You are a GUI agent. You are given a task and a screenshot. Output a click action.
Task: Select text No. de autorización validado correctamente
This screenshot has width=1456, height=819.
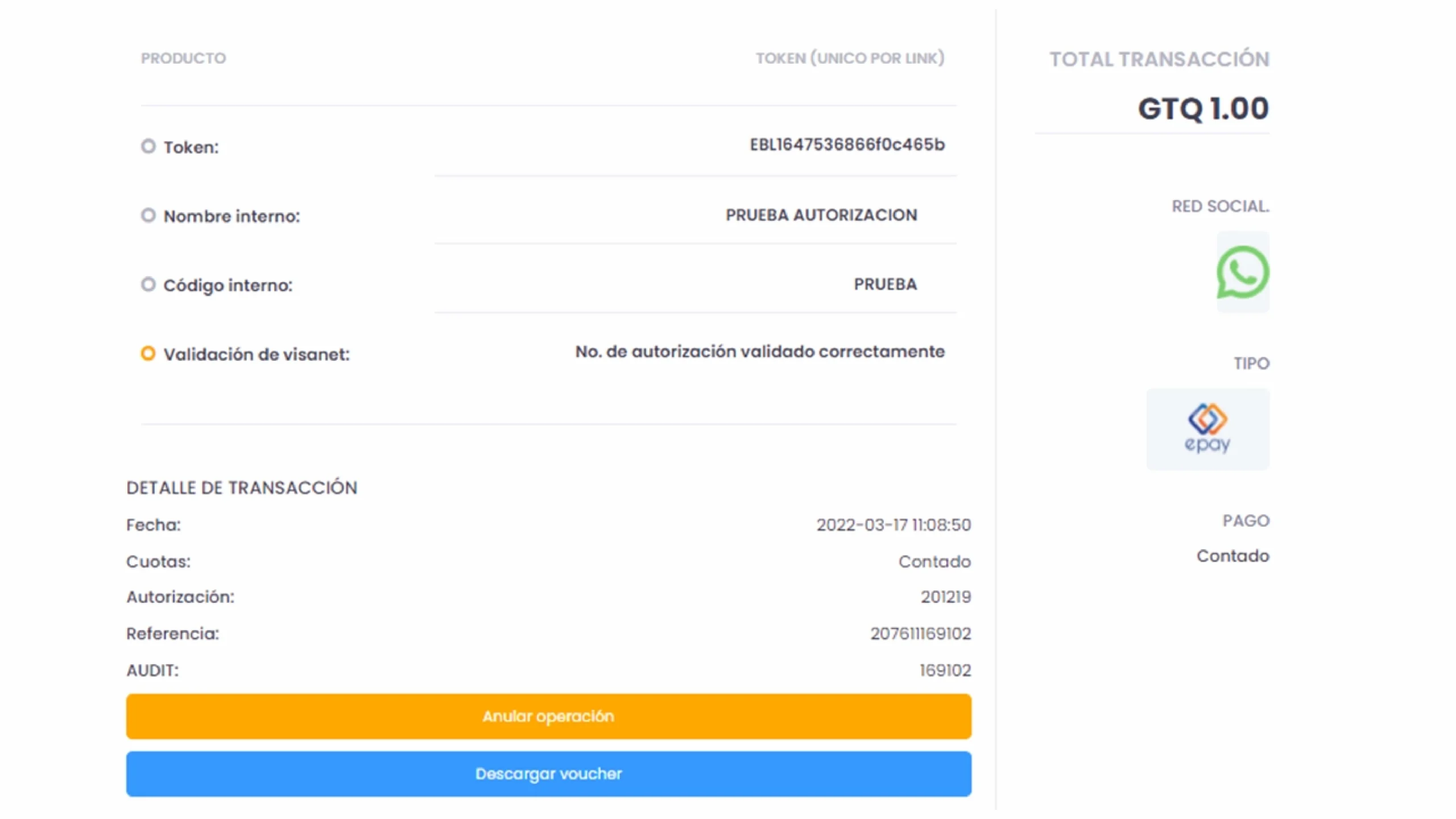tap(760, 351)
